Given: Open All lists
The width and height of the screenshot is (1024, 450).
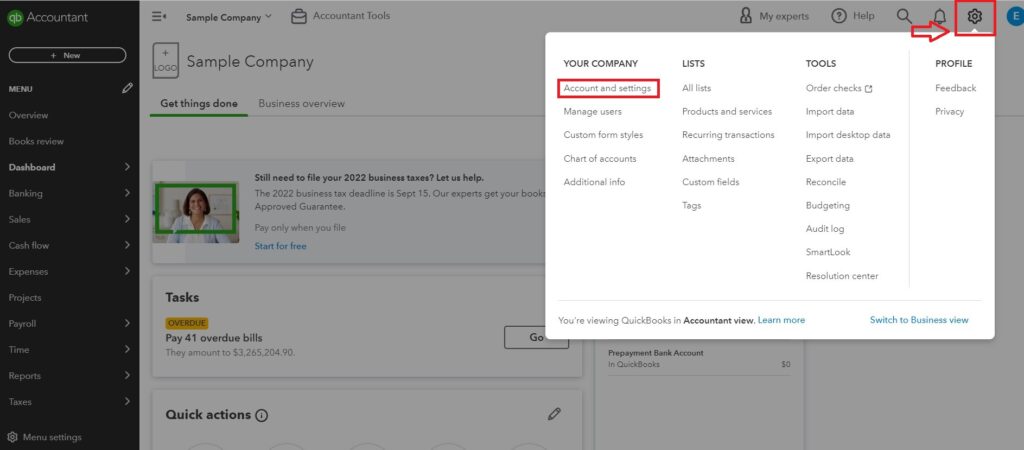Looking at the screenshot, I should click(696, 88).
